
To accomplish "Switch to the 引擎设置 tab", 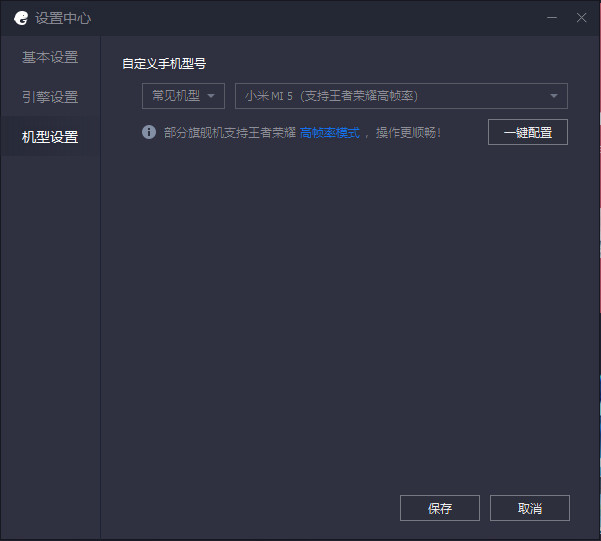I will (50, 97).
